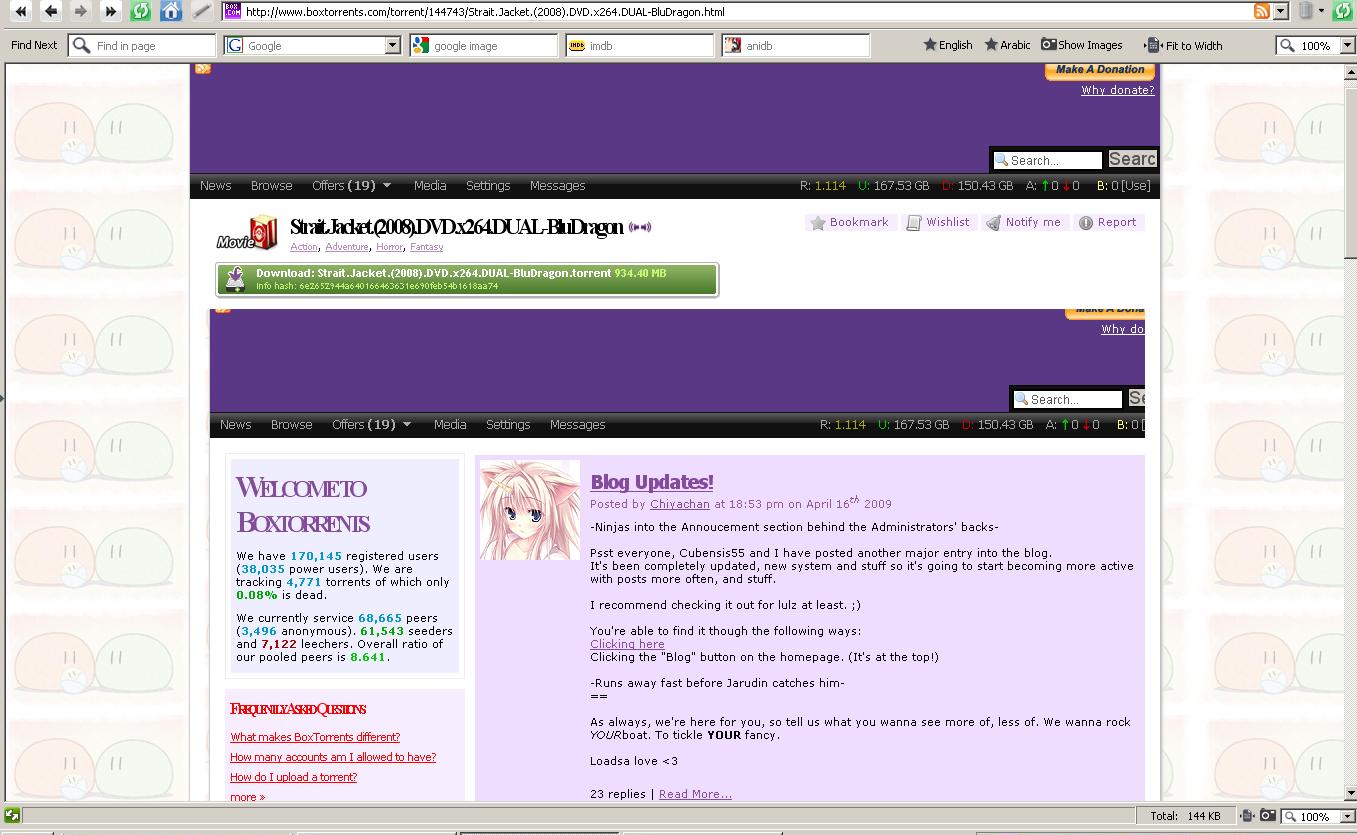Click the imdb search field
This screenshot has width=1357, height=835.
point(640,45)
